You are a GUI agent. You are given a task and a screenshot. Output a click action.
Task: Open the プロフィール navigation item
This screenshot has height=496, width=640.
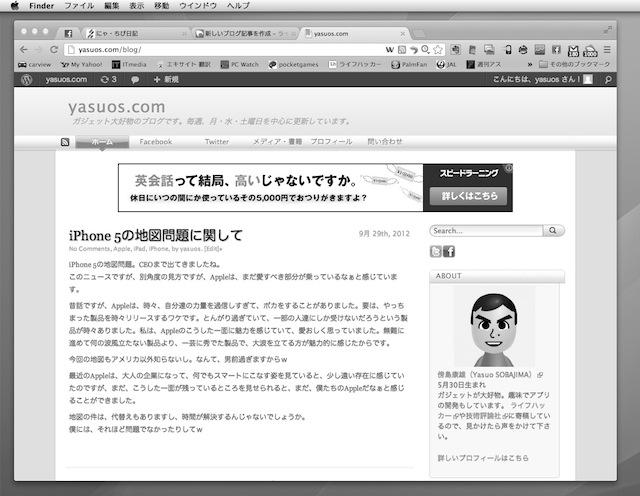pyautogui.click(x=331, y=142)
